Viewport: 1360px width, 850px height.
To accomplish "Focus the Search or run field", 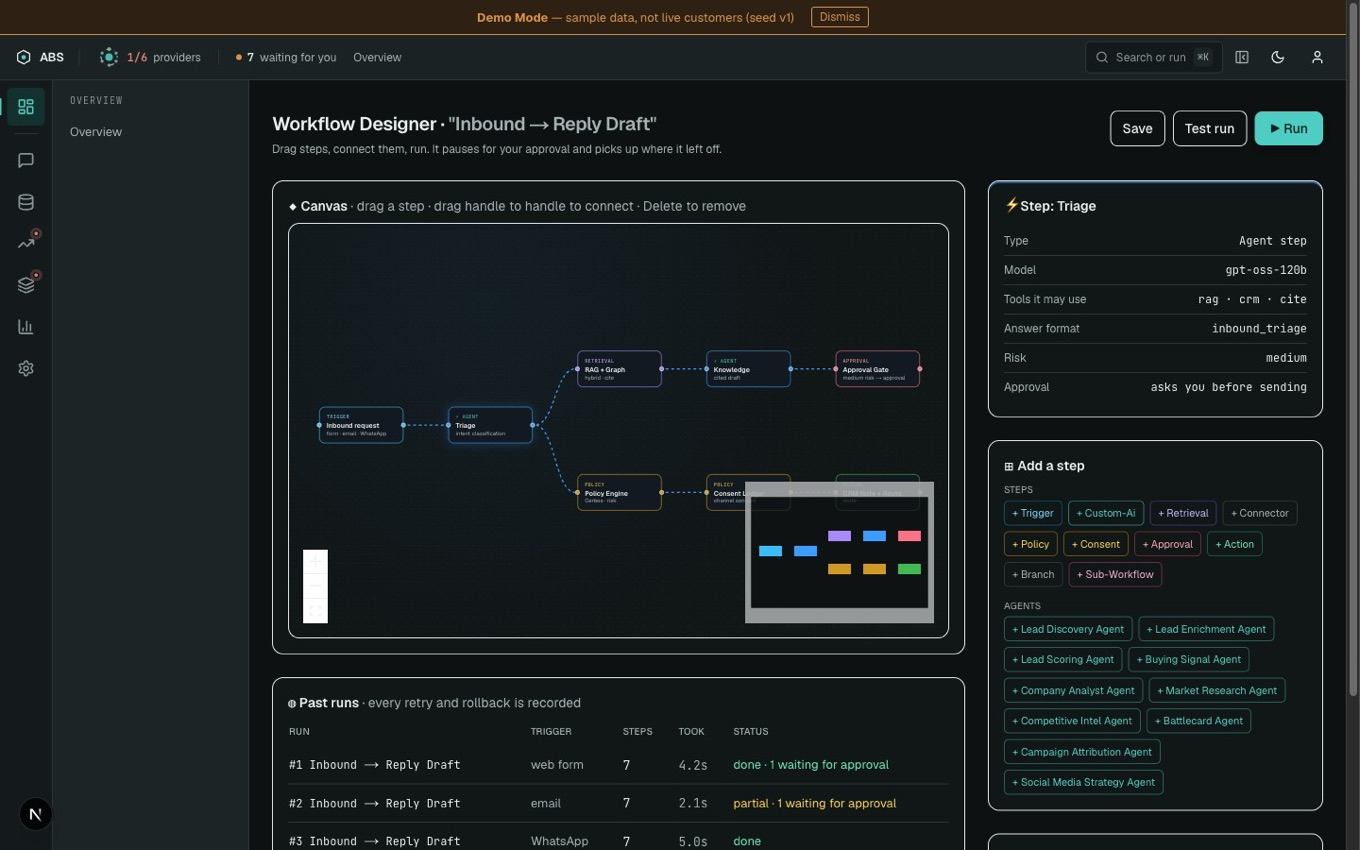I will pos(1153,57).
